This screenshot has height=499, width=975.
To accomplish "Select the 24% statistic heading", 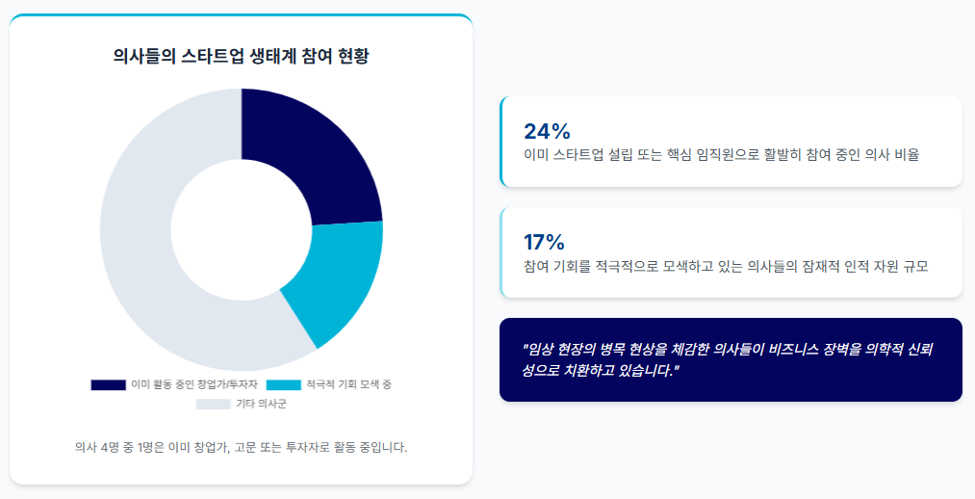I will pos(547,131).
